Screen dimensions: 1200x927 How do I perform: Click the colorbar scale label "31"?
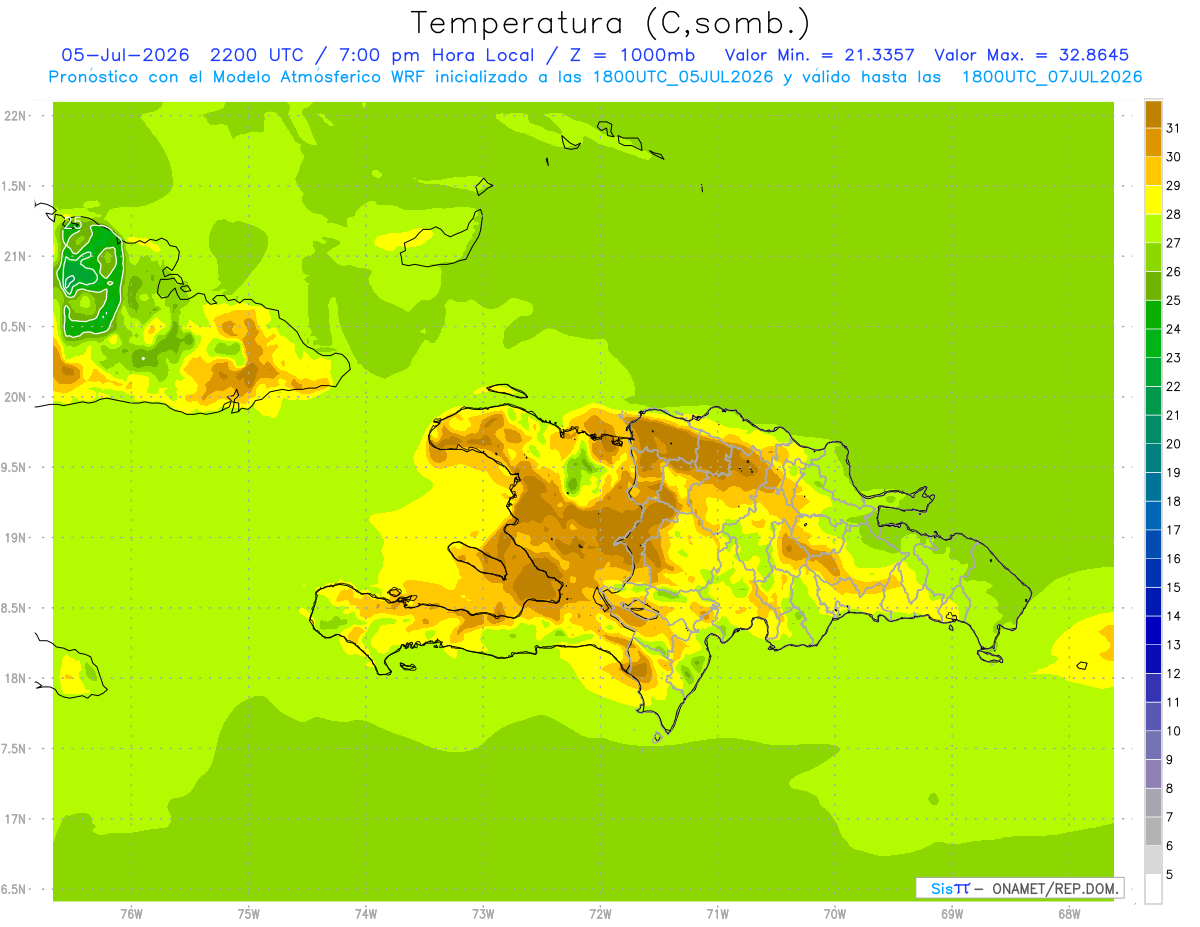1174,128
